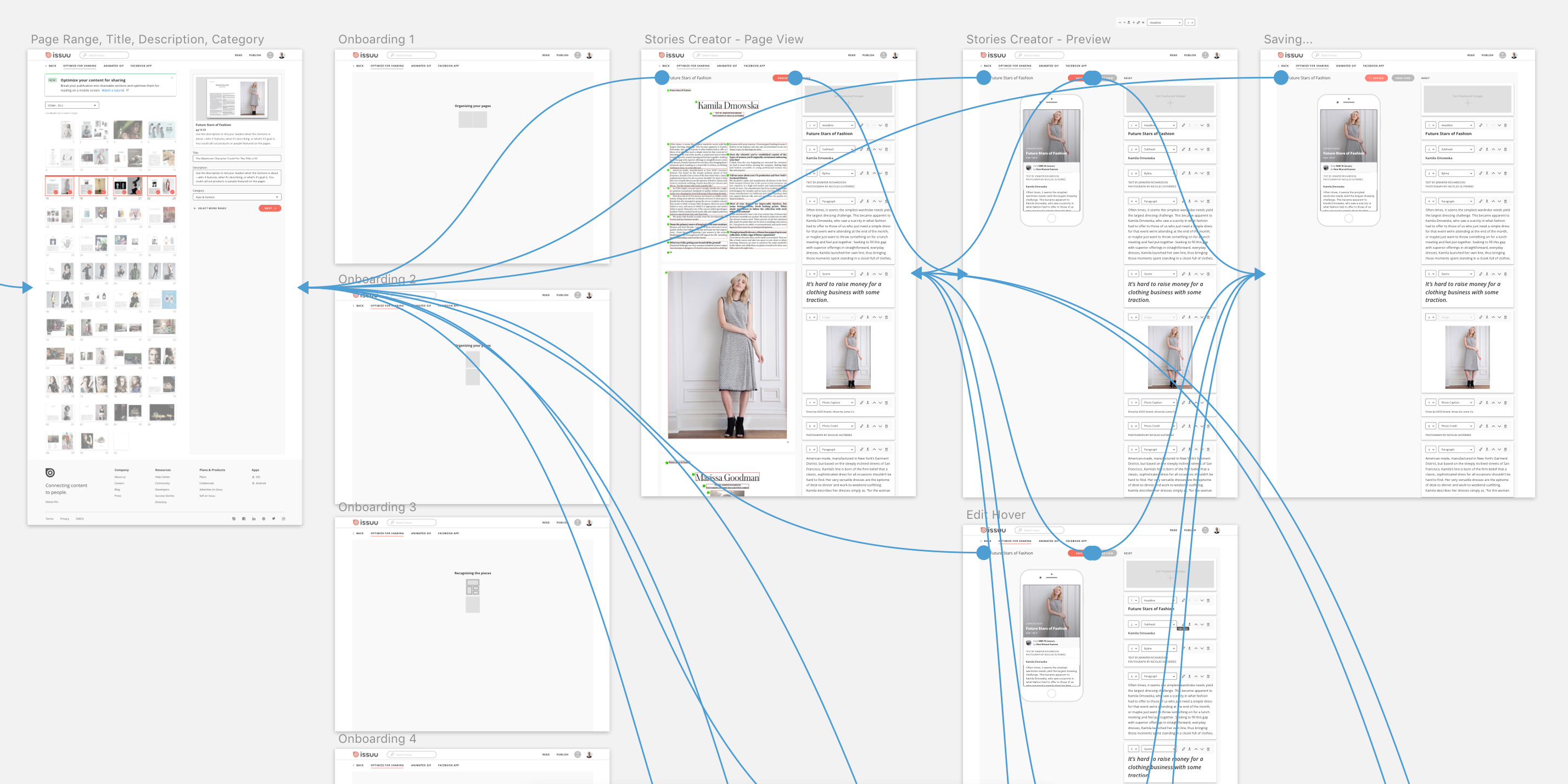The width and height of the screenshot is (1568, 784).
Task: Click upload icon in Page Range artboard header
Action: [x=270, y=55]
